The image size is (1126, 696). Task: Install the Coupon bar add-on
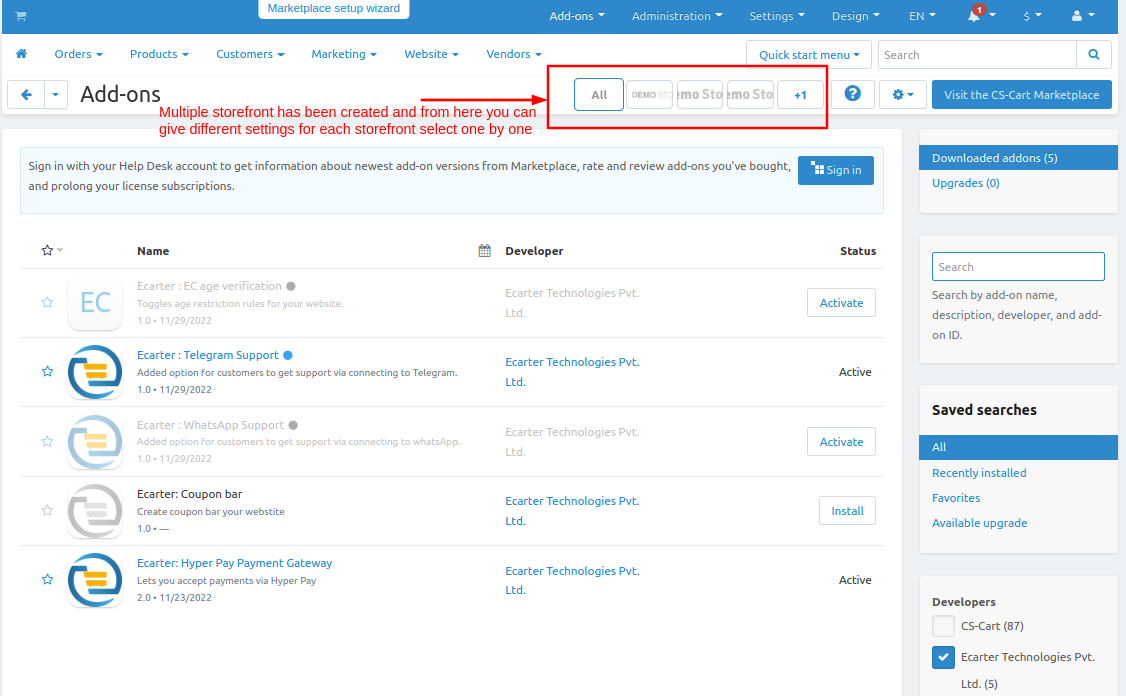(x=847, y=511)
